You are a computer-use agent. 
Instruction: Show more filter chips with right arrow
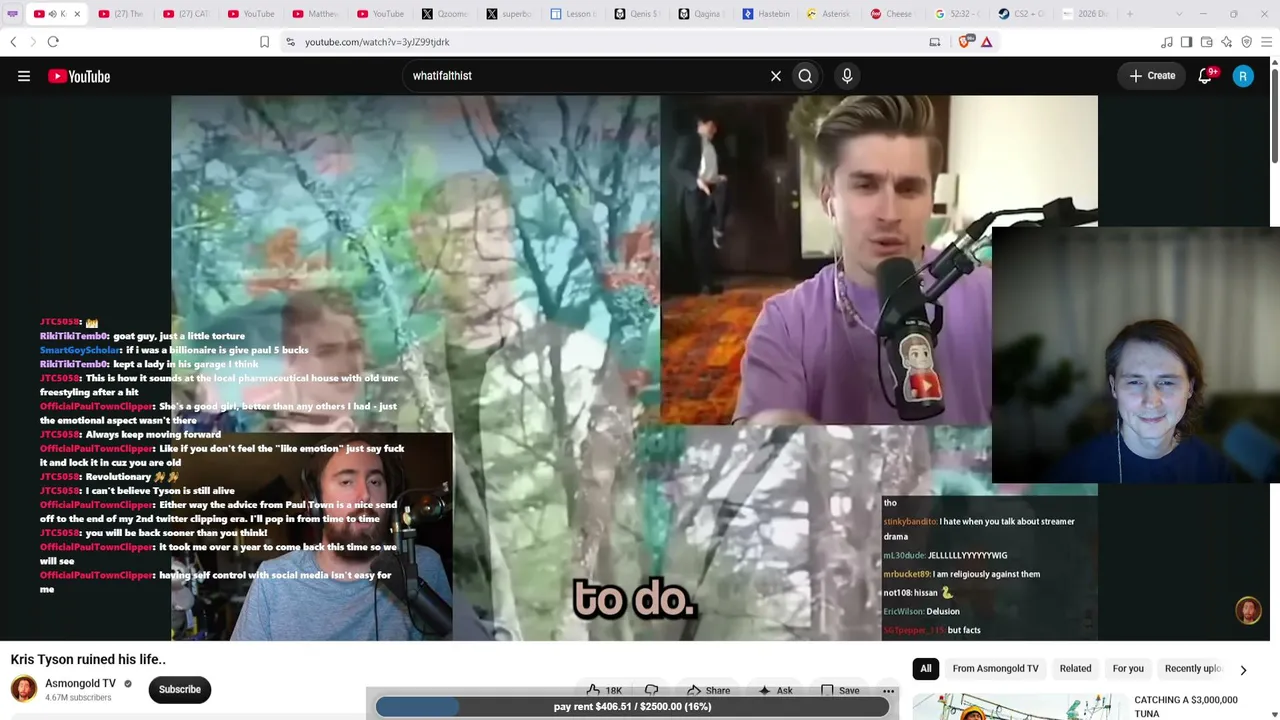coord(1243,670)
